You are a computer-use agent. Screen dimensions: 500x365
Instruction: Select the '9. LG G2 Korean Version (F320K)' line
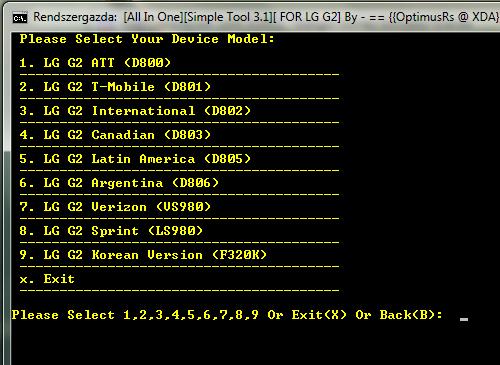[143, 255]
